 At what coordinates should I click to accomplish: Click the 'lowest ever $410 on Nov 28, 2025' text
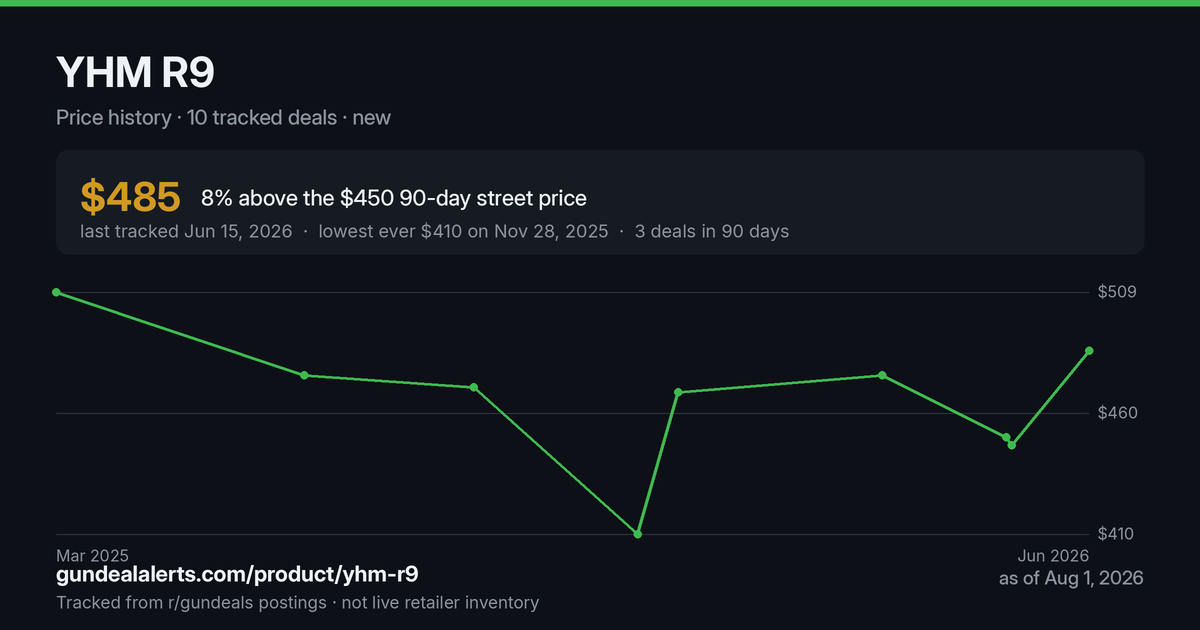coord(463,231)
